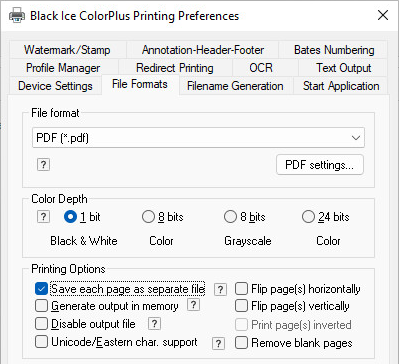Check Remove blank pages option
Image resolution: width=399 pixels, height=364 pixels.
coord(241,343)
